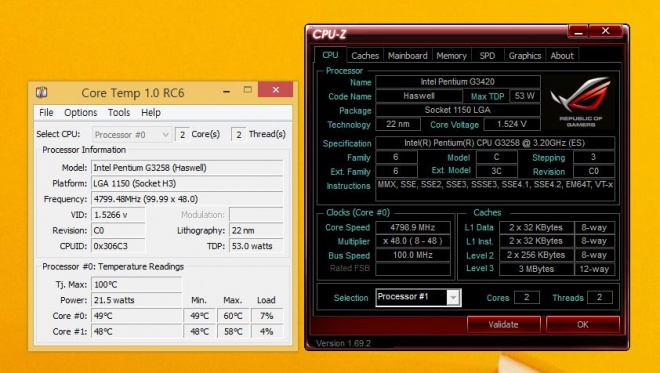Click the Core #1 load value 4%
Screen dimensions: 660x373
point(267,331)
